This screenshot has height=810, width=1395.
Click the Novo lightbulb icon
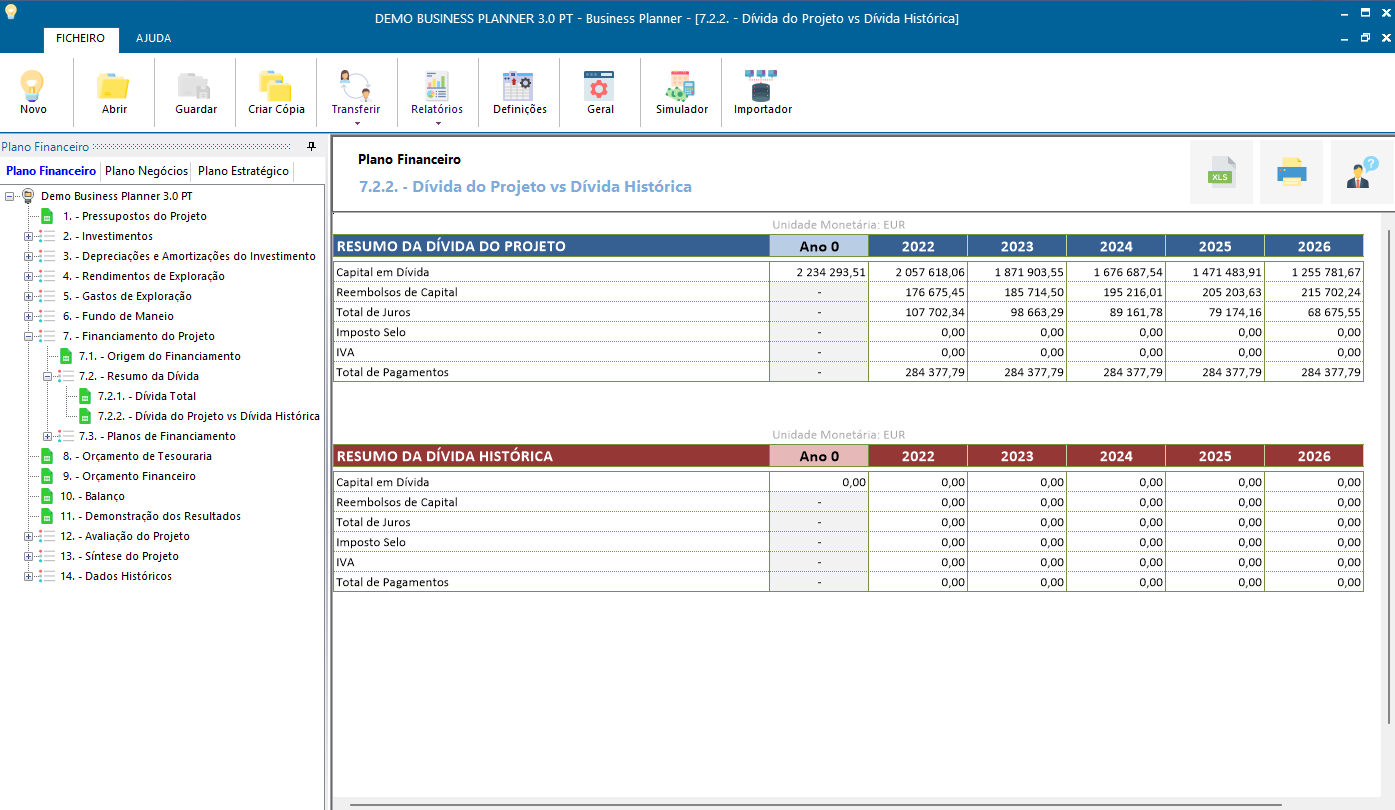pos(33,86)
